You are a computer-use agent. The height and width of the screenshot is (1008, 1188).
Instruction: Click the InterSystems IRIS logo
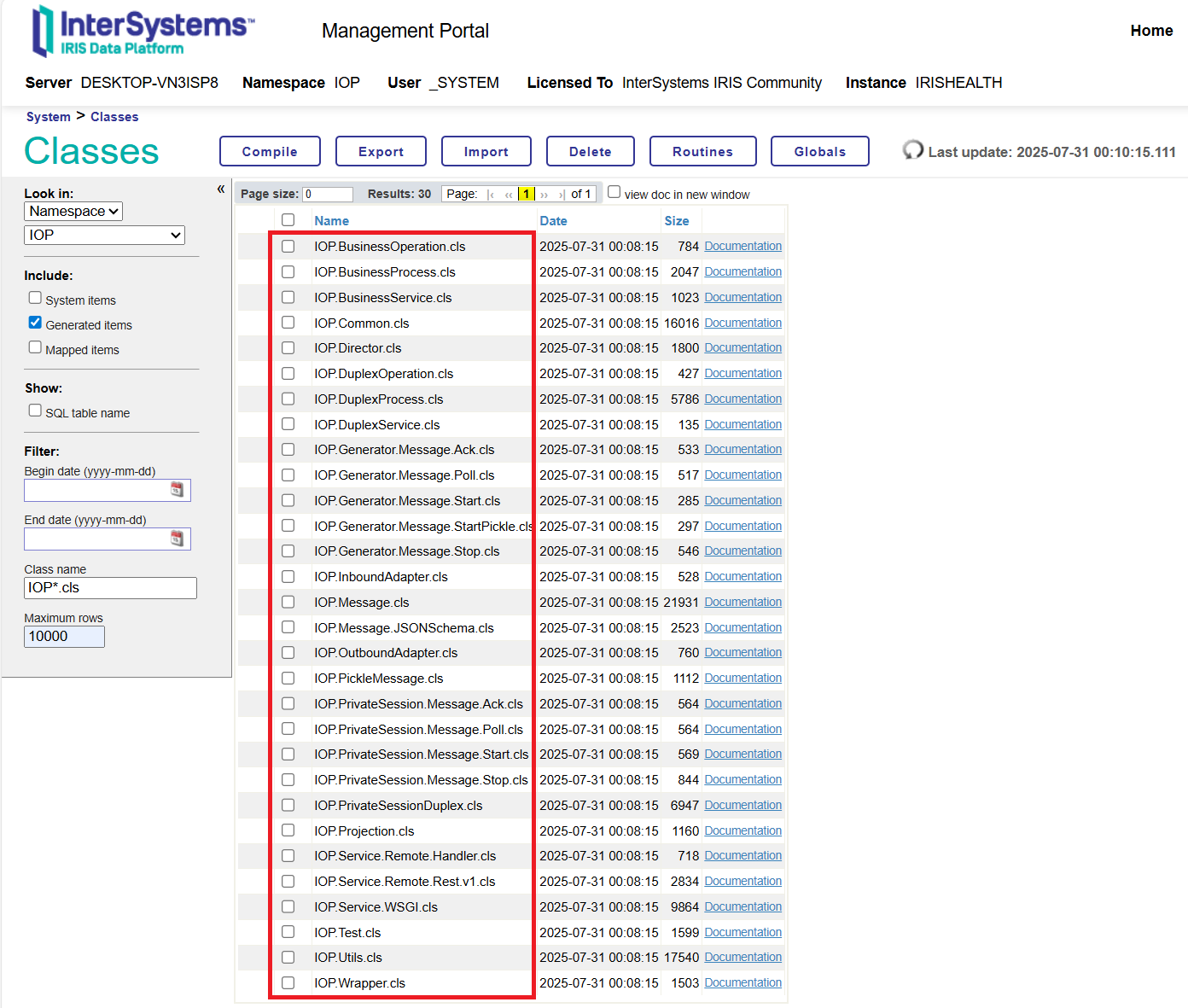click(143, 32)
